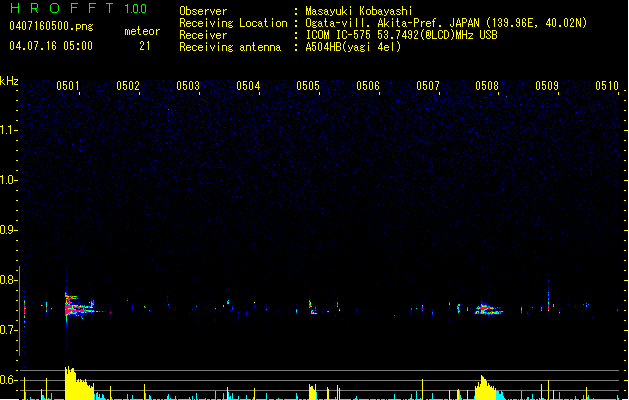Click receiver text ICOM IC-575 53.7492 MHz
Screen dimensions: 629x400
(x=401, y=35)
